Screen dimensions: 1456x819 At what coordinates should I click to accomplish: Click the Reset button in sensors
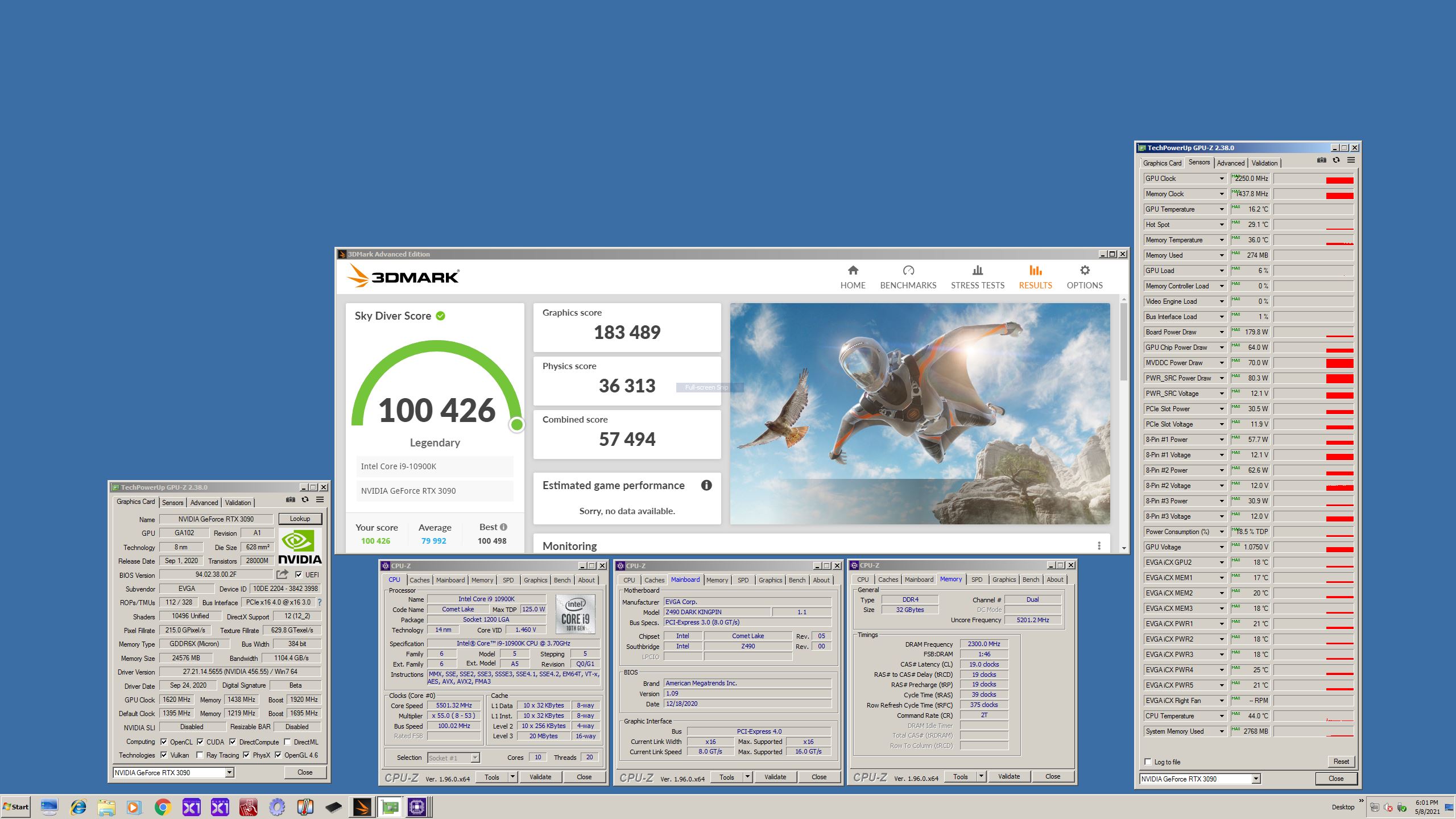click(x=1341, y=762)
